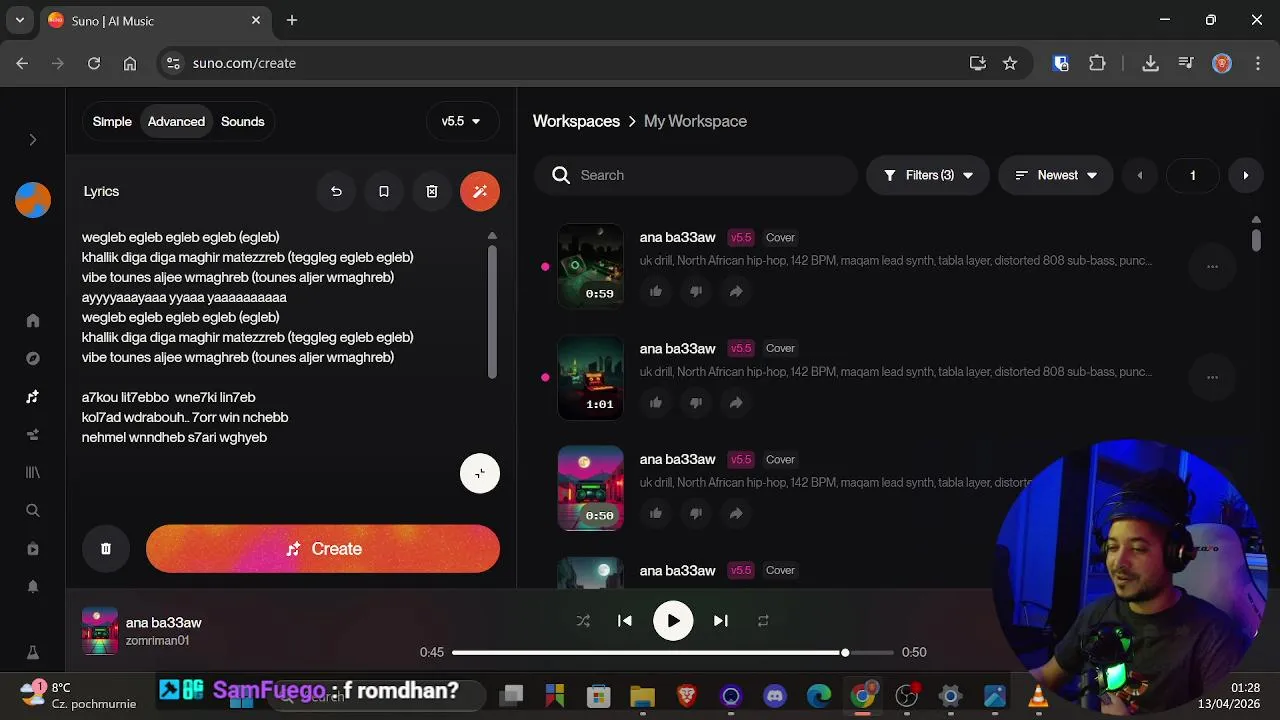The height and width of the screenshot is (720, 1280).
Task: Open Create music-note icon in sidebar
Action: click(x=33, y=397)
